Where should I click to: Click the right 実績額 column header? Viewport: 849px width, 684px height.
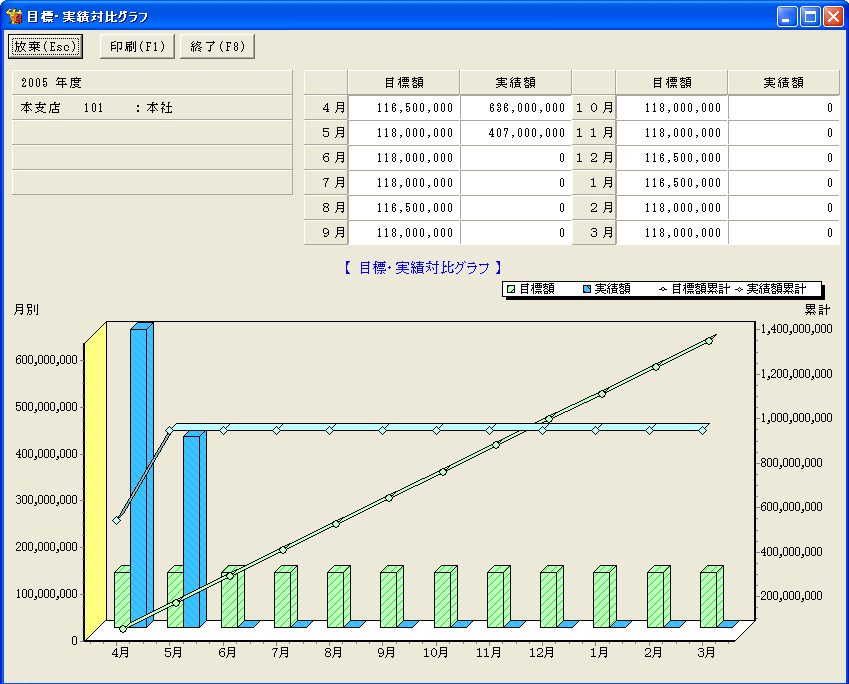coord(784,82)
